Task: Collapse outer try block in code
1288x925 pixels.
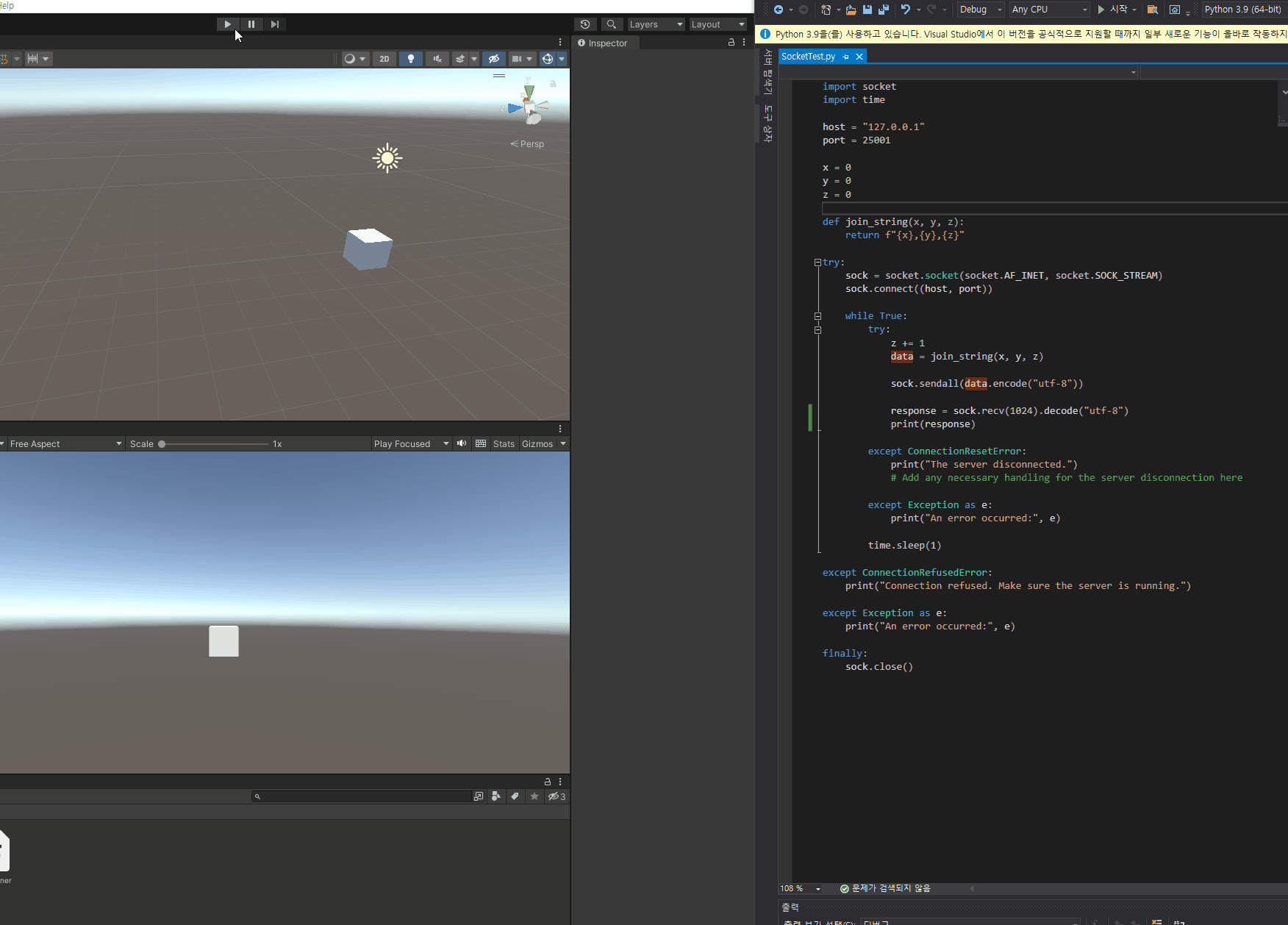Action: click(x=817, y=262)
